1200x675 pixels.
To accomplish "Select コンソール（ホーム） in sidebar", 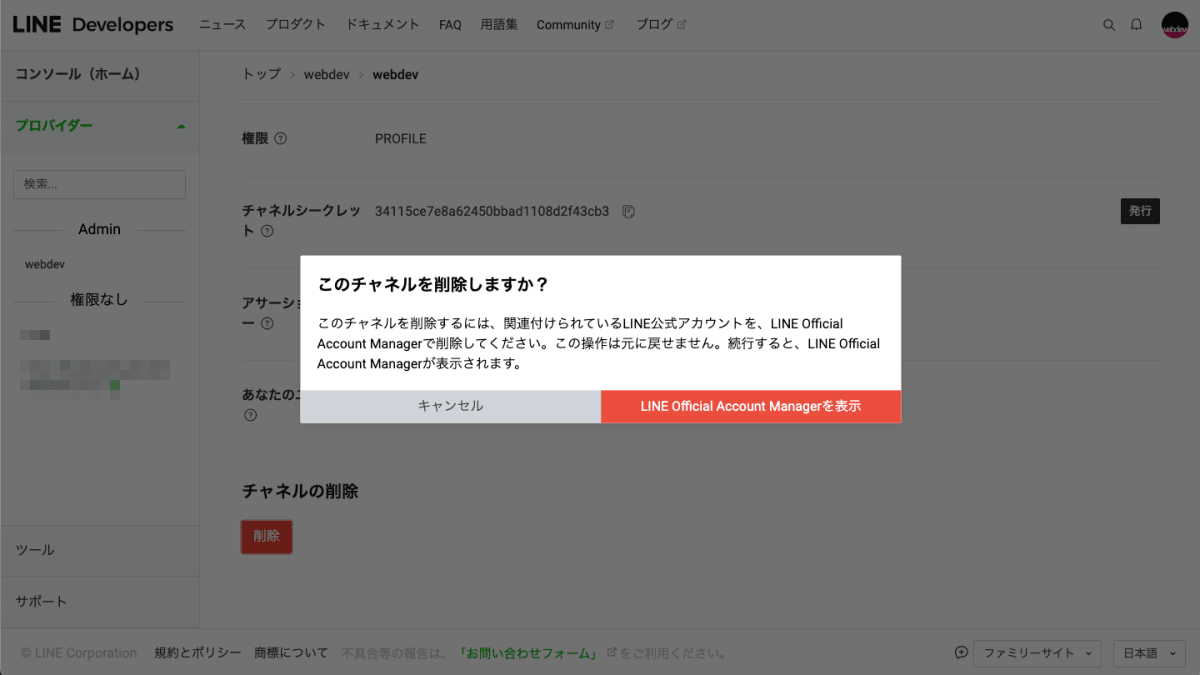I will 100,74.
